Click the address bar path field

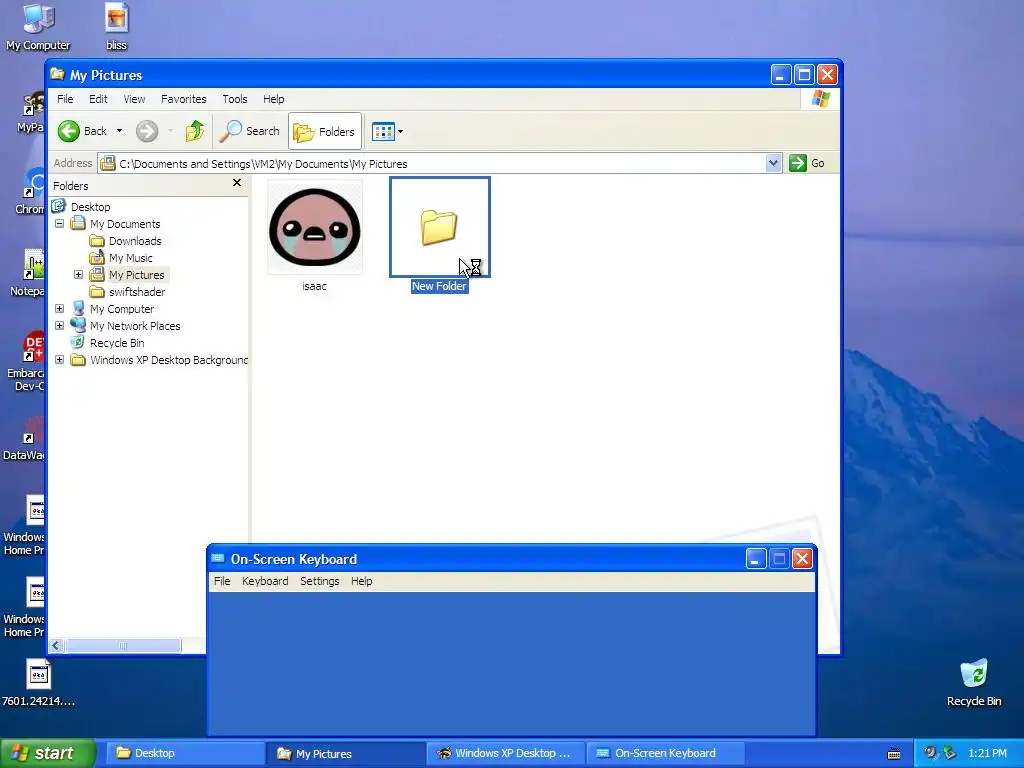431,163
